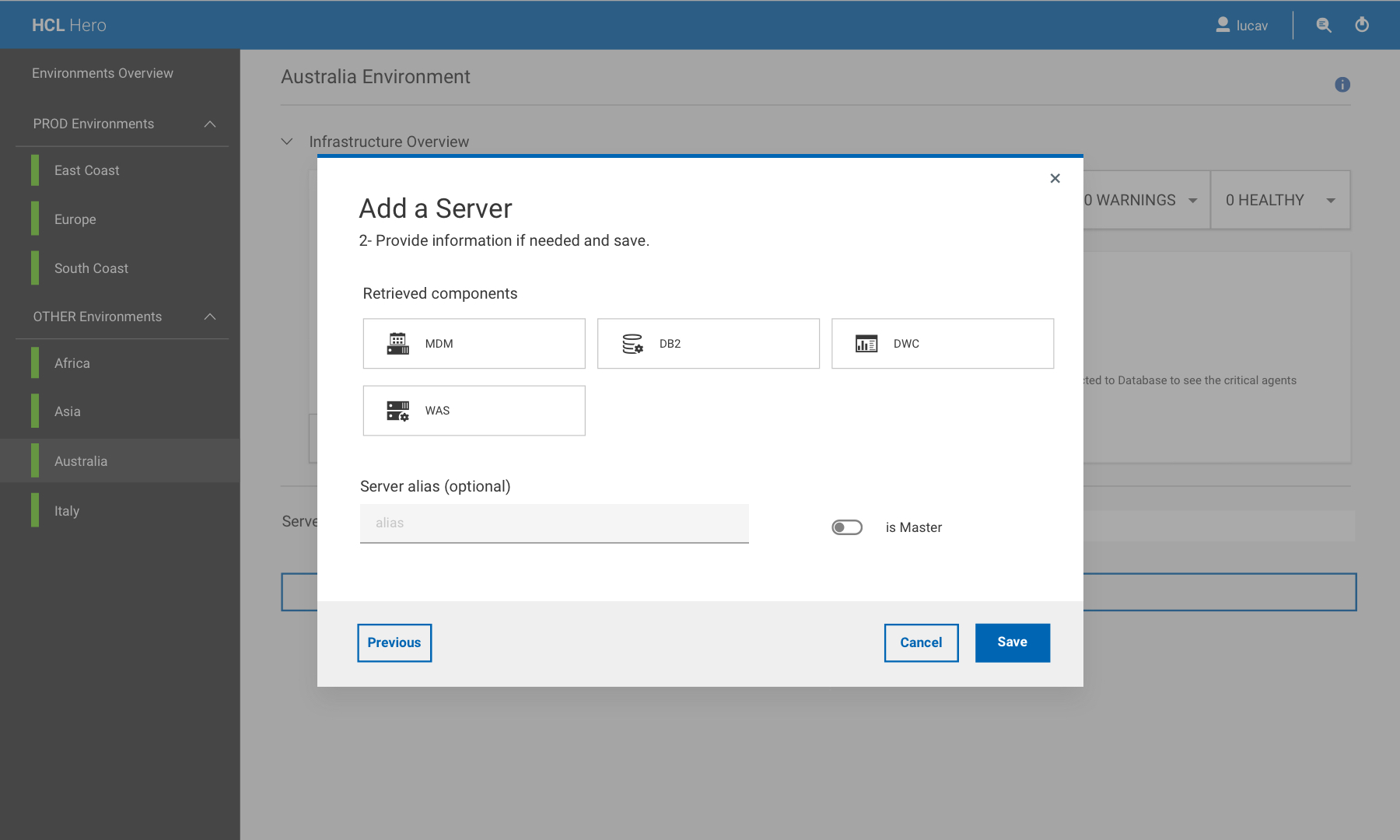This screenshot has height=840, width=1400.
Task: Click the power logout icon
Action: click(1362, 25)
